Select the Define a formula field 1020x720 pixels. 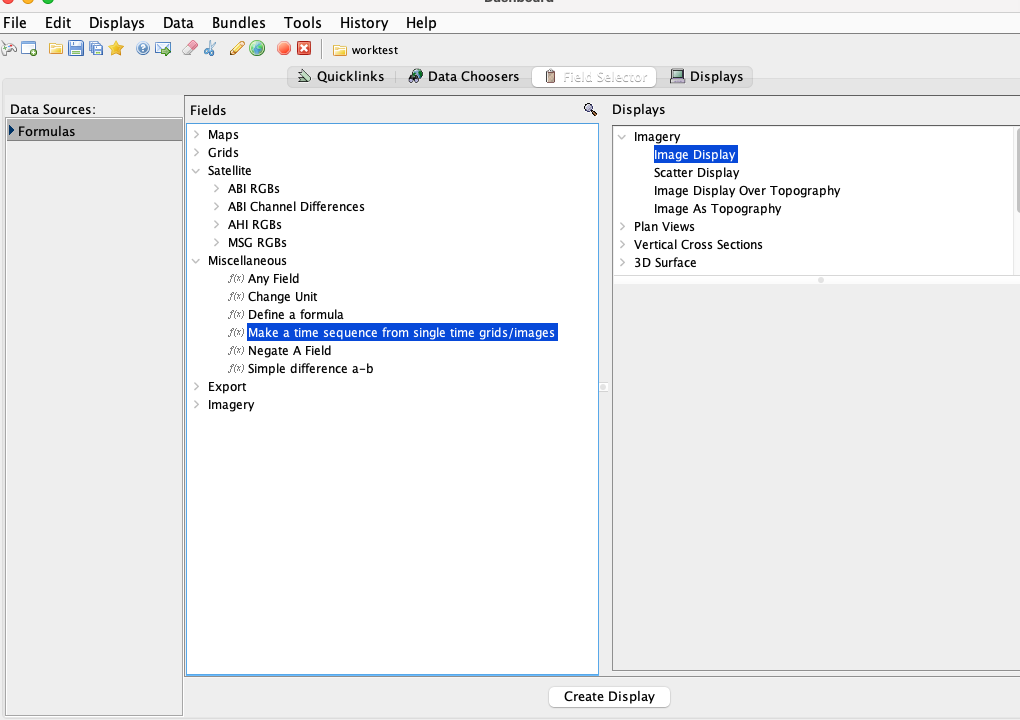(x=295, y=315)
